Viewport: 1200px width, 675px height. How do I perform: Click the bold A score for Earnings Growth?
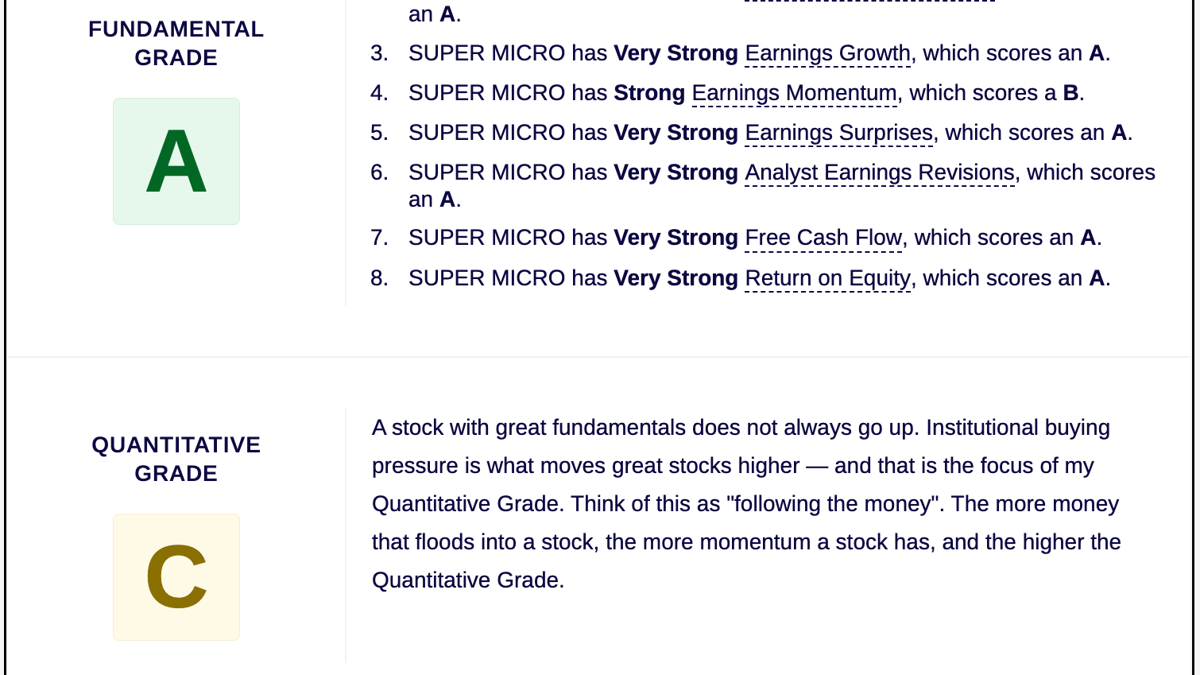(1097, 53)
